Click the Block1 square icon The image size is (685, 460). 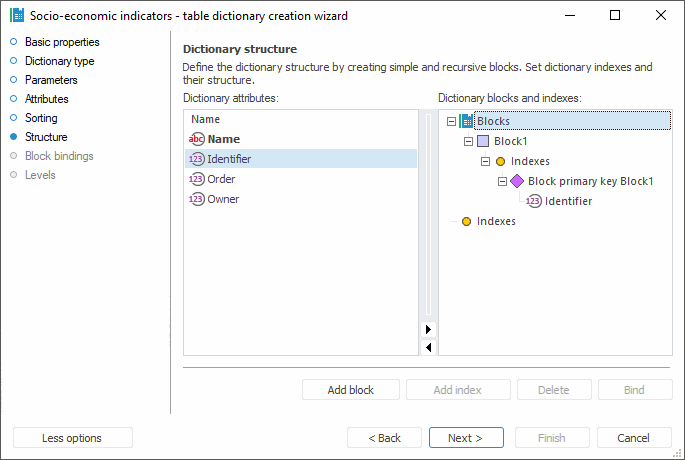(484, 141)
